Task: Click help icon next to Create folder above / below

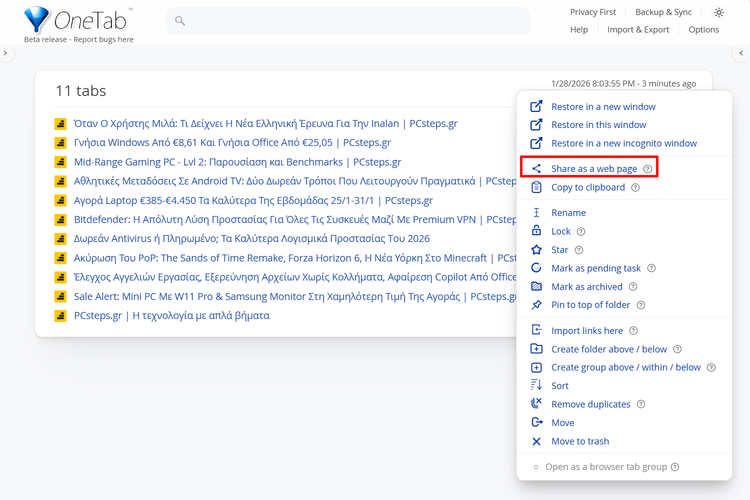Action: tap(678, 349)
